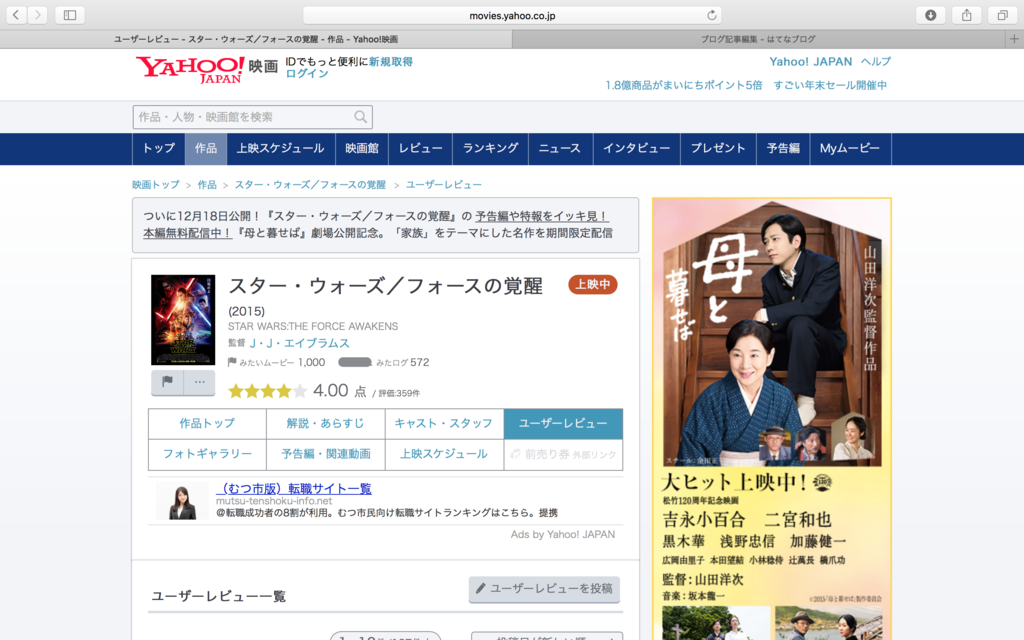Image resolution: width=1024 pixels, height=640 pixels.
Task: Open 上映スケジュール in the blue navigation bar
Action: pyautogui.click(x=280, y=148)
